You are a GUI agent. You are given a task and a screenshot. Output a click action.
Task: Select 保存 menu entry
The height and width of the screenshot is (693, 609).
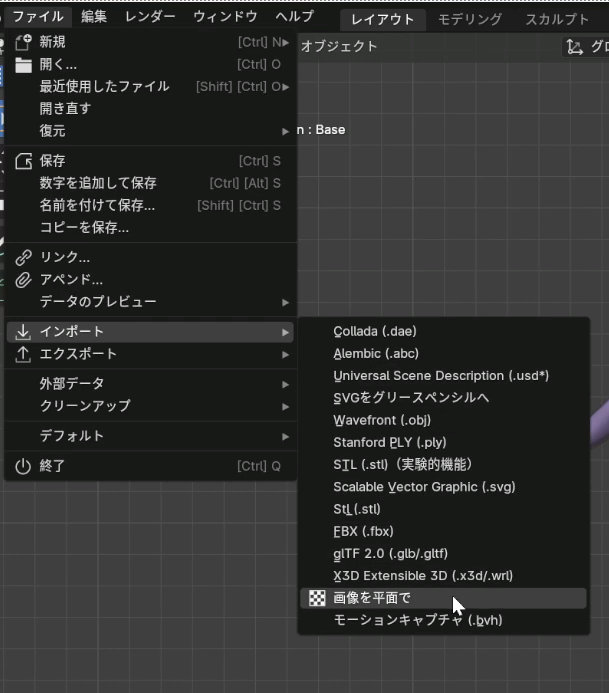[150, 161]
